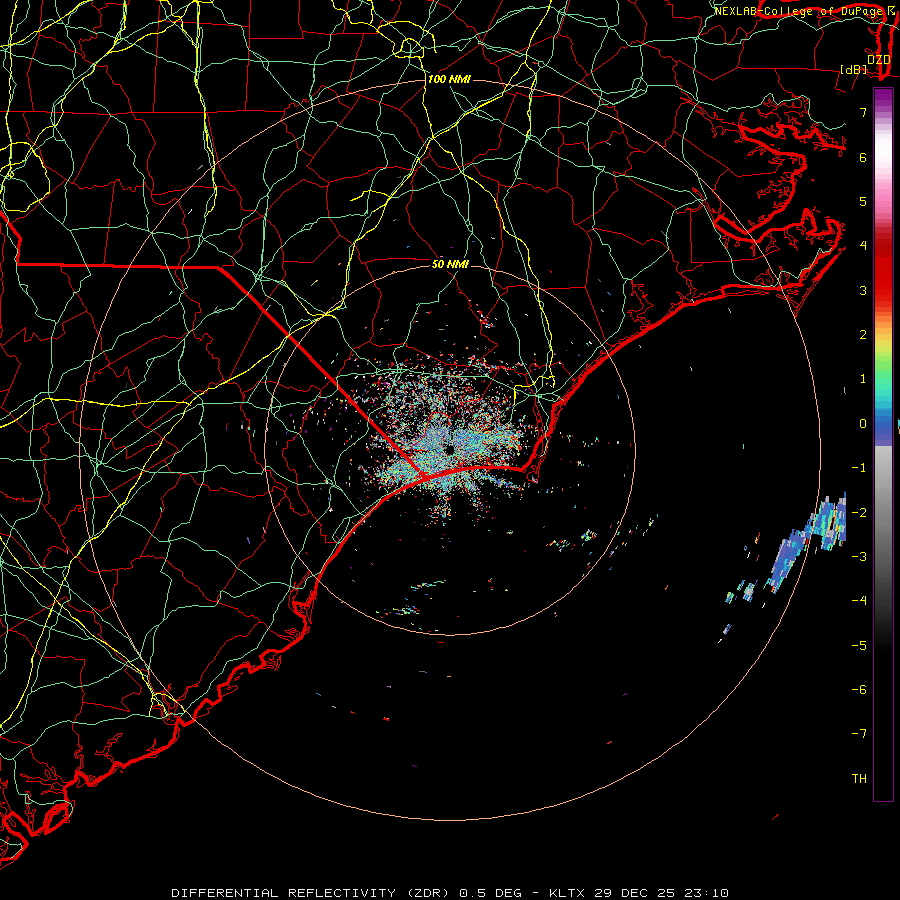Click the ZDR color scale bar
Viewport: 900px width, 900px height.
(883, 444)
